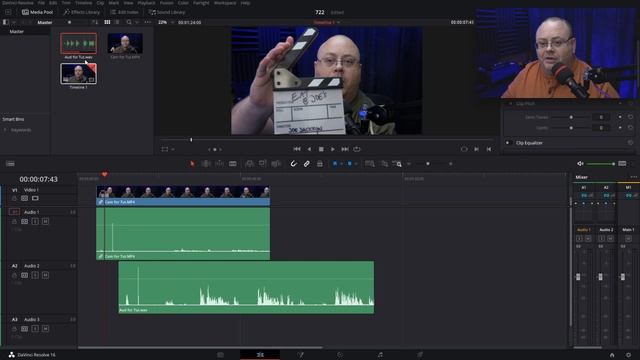Expand the Keywords smart bin
Screen dimensions: 640x360
[5, 130]
